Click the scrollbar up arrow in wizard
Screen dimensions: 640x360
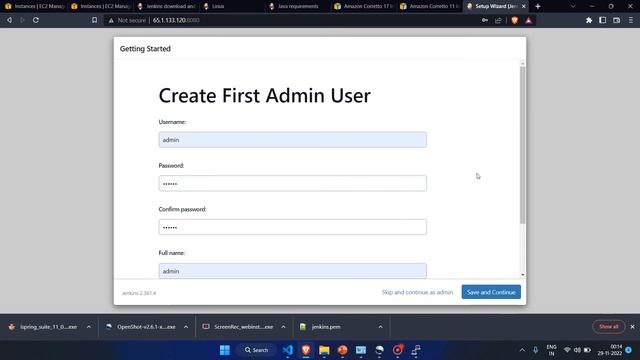522,63
